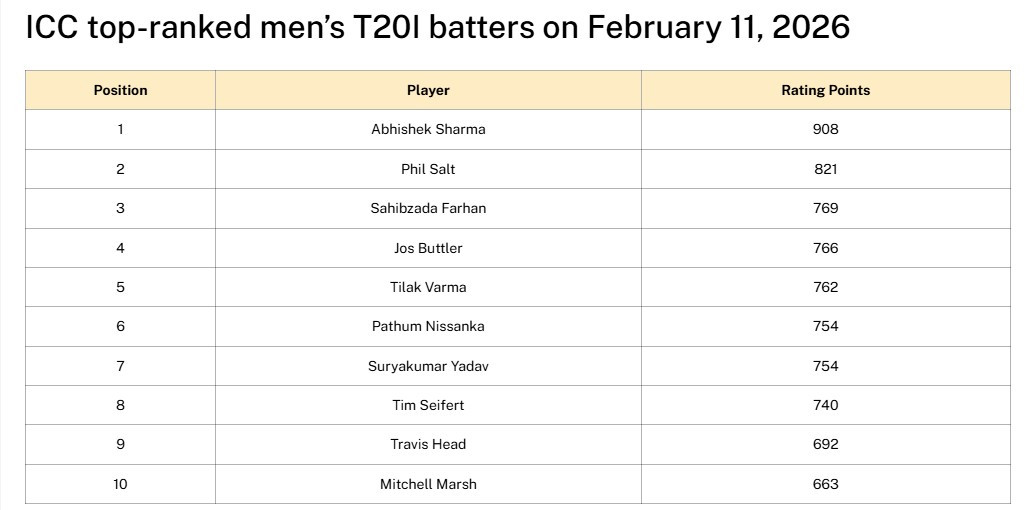Screen dimensions: 1025x510
Task: Select the 663 rating points cell
Action: pos(826,484)
